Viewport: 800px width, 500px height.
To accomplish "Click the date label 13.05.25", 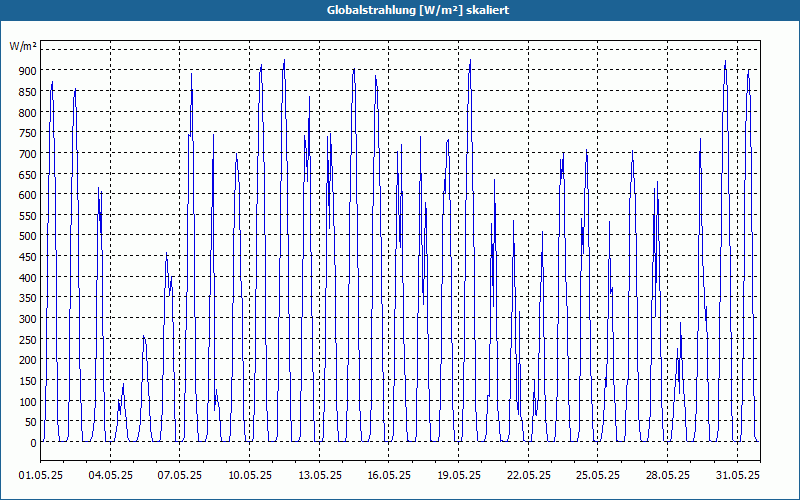I will tap(320, 476).
